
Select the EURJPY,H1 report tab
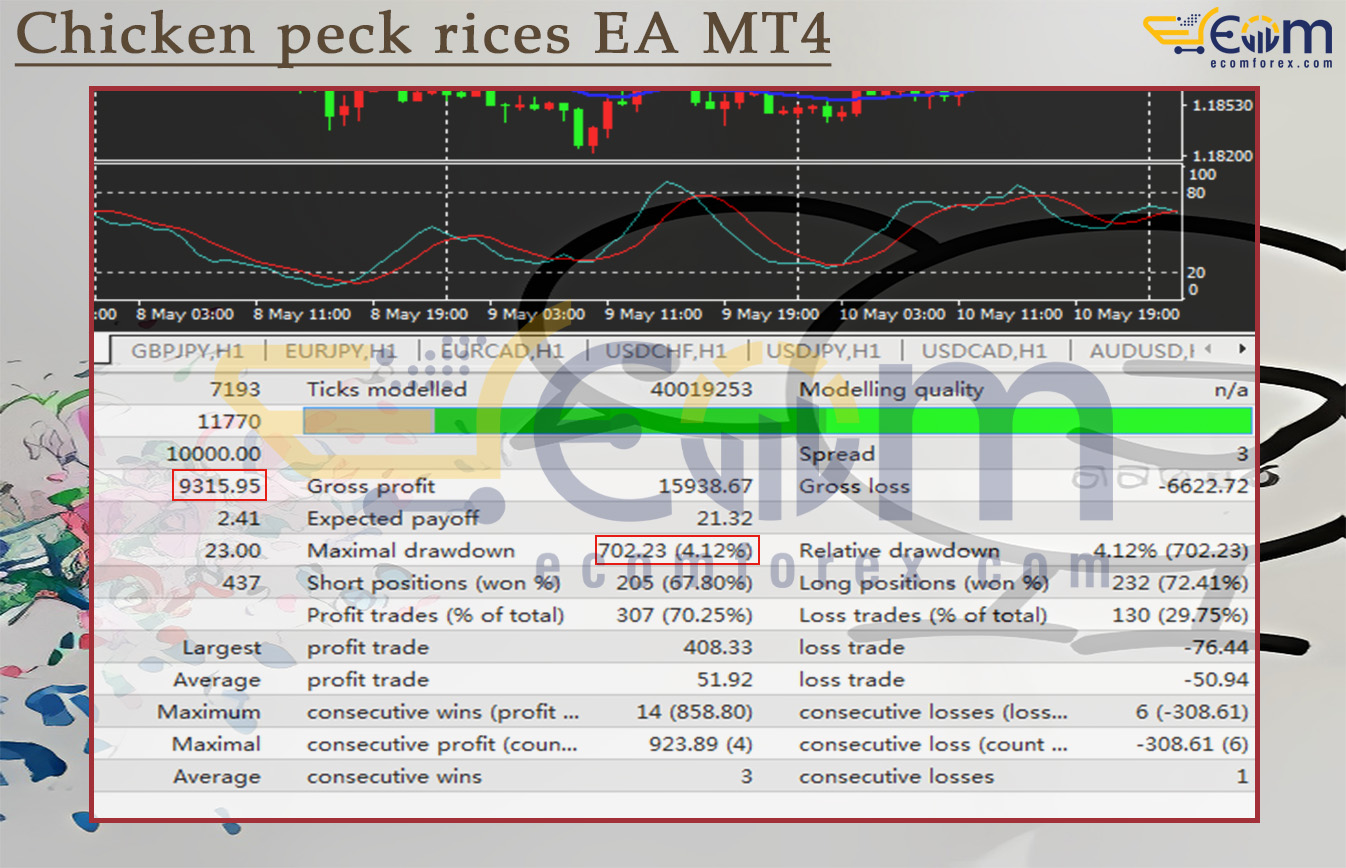[x=340, y=350]
